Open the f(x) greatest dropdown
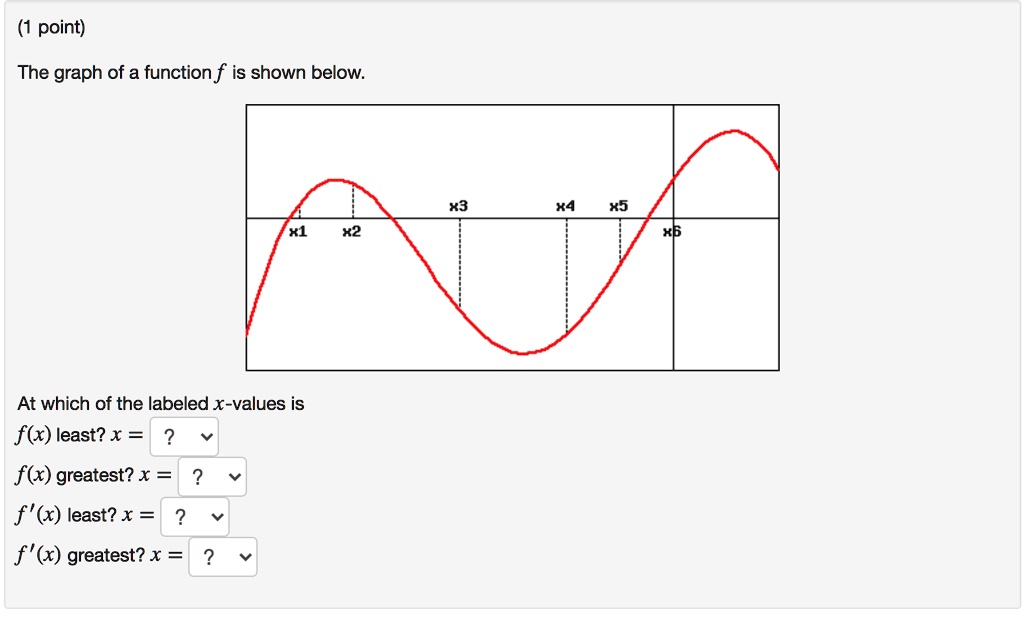This screenshot has width=1024, height=641. [211, 476]
